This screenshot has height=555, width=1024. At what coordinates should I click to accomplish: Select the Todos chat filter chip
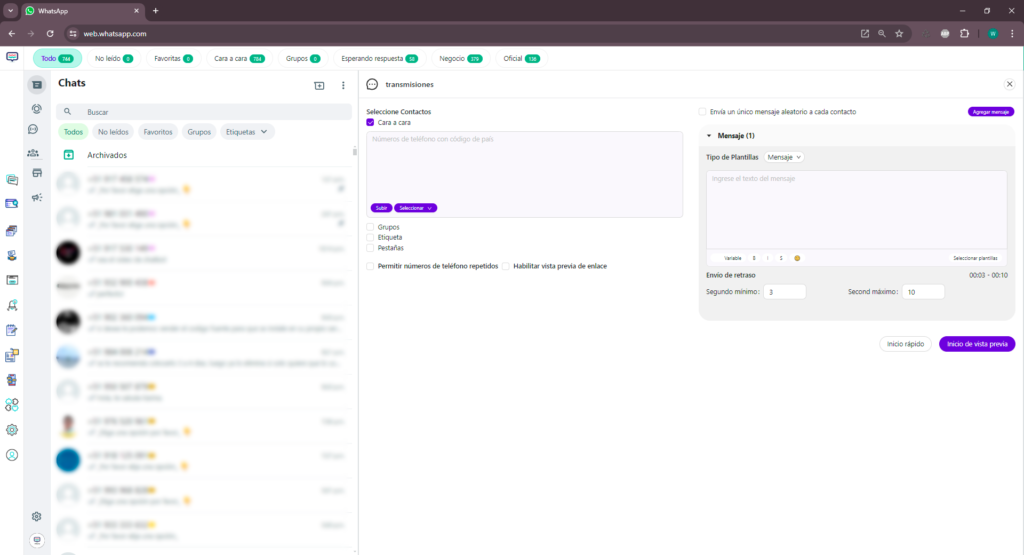point(73,132)
